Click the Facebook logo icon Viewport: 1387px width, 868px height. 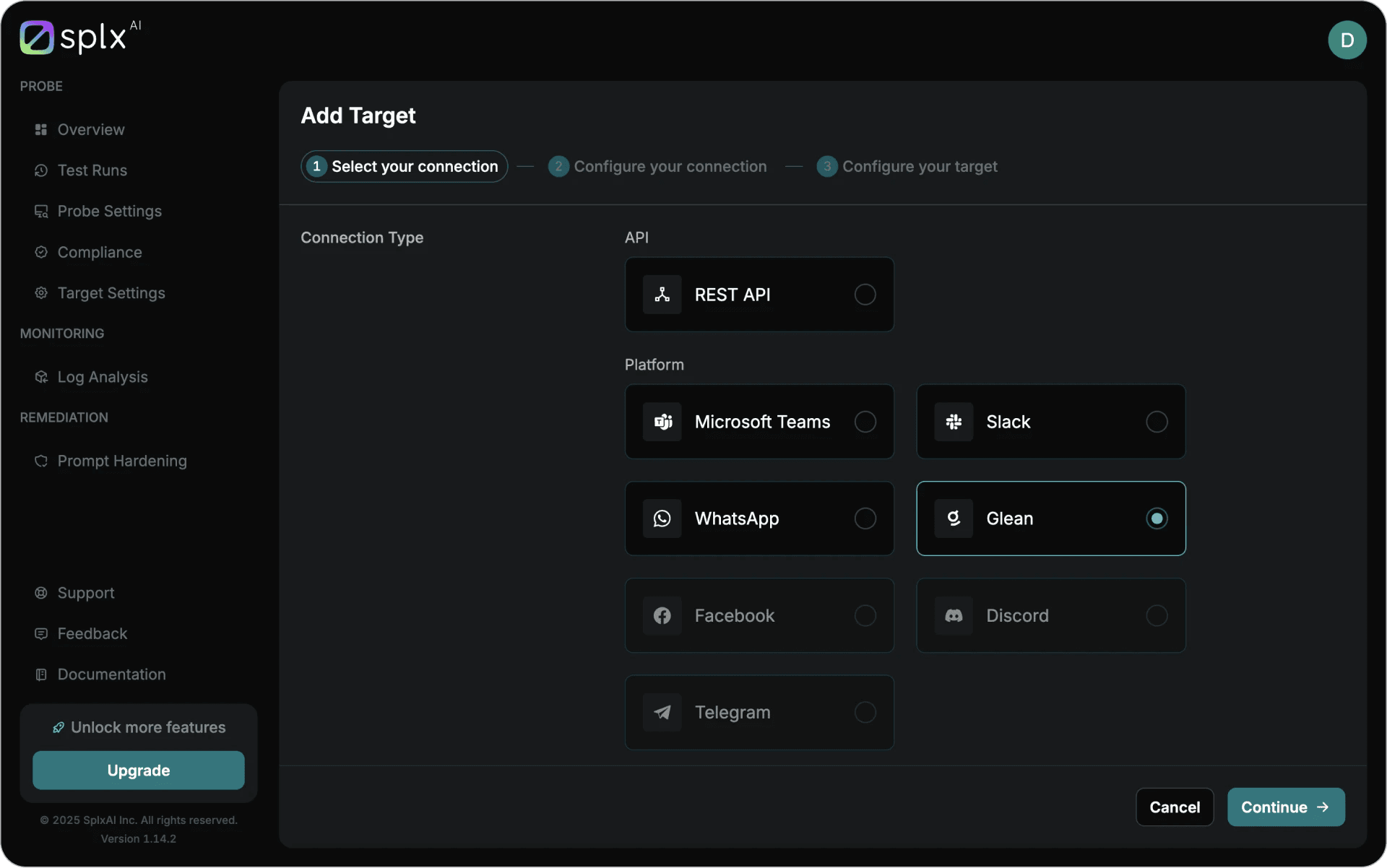(662, 615)
